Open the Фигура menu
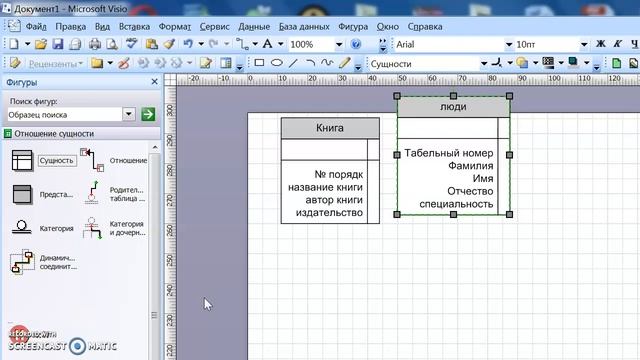The image size is (640, 360). pos(353,27)
